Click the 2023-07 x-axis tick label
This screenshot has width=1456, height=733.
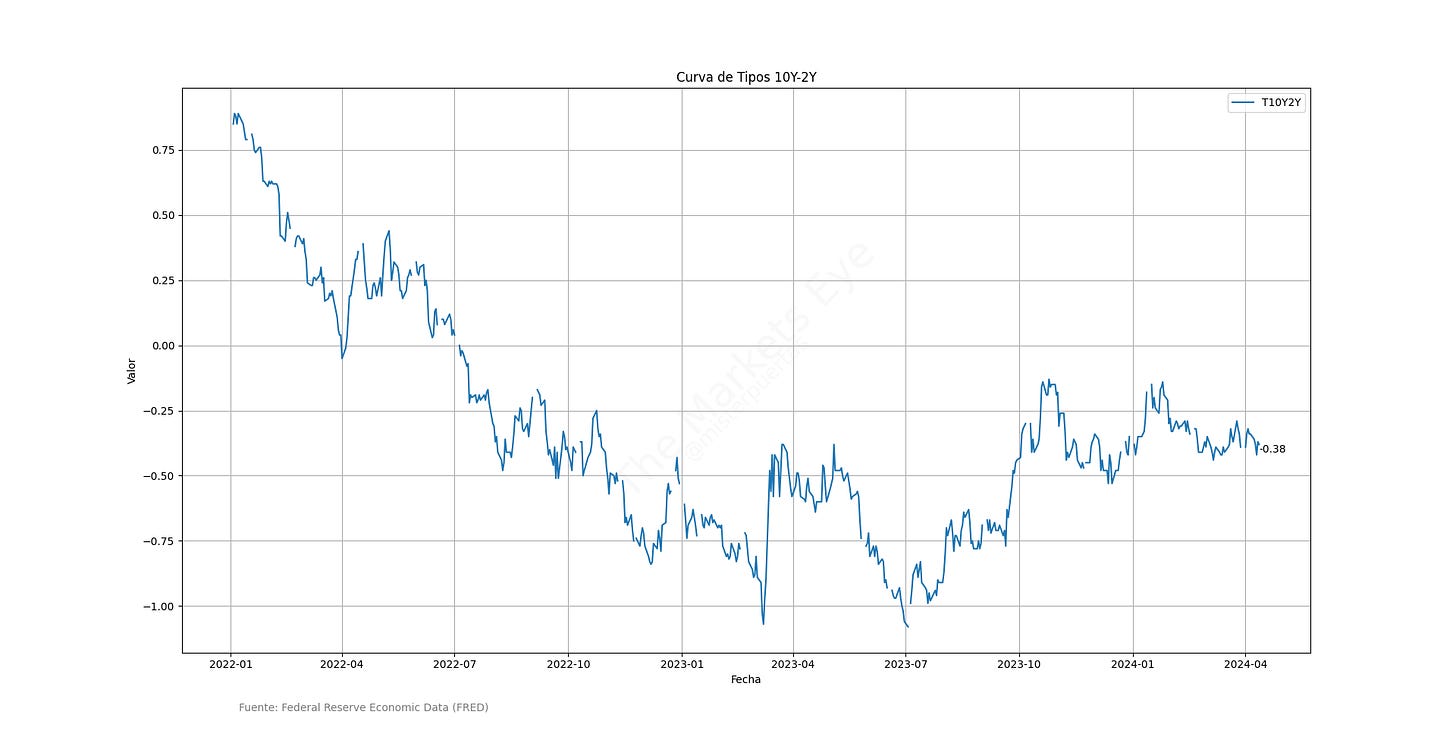906,664
